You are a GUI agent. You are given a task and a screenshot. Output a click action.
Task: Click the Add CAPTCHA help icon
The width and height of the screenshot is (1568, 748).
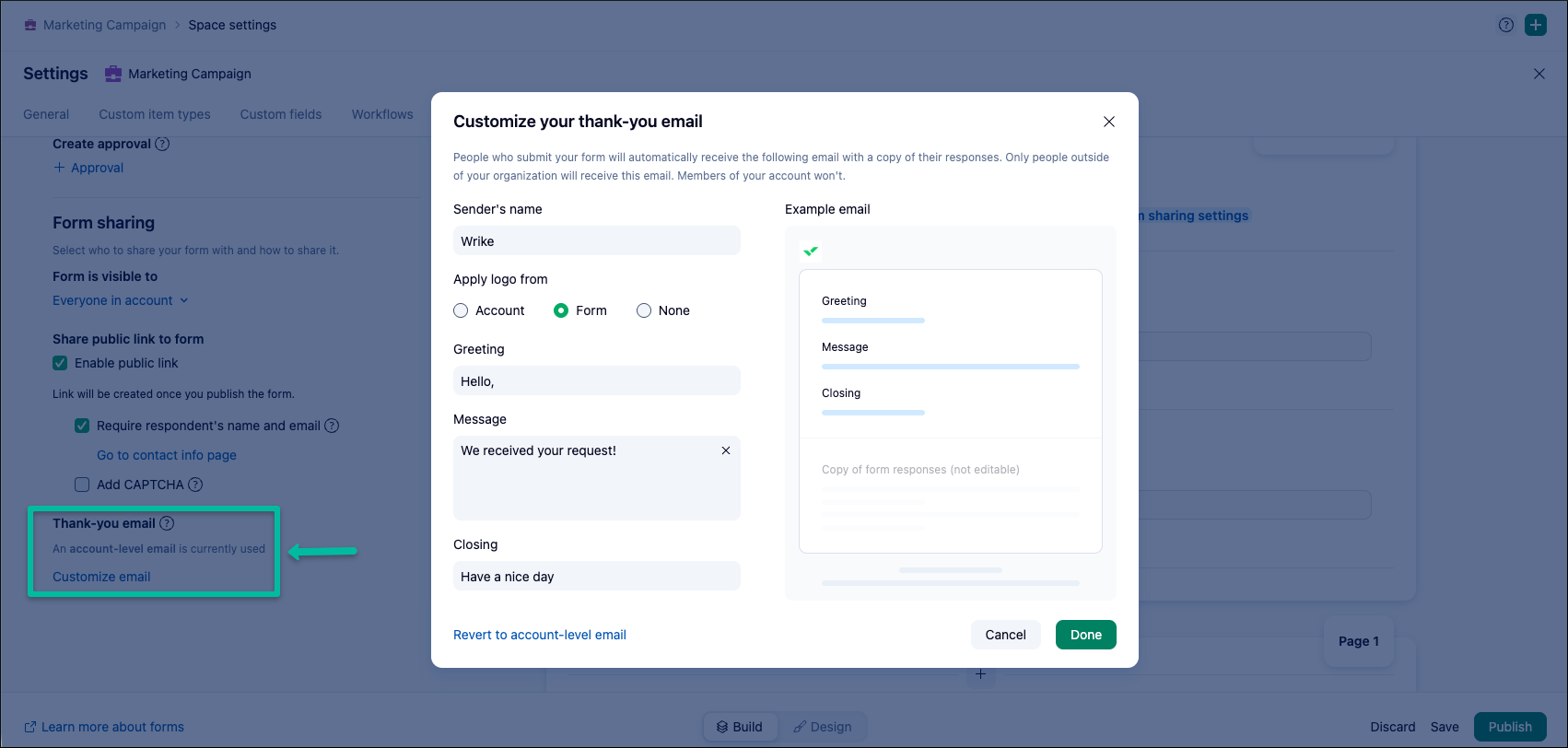(x=195, y=485)
